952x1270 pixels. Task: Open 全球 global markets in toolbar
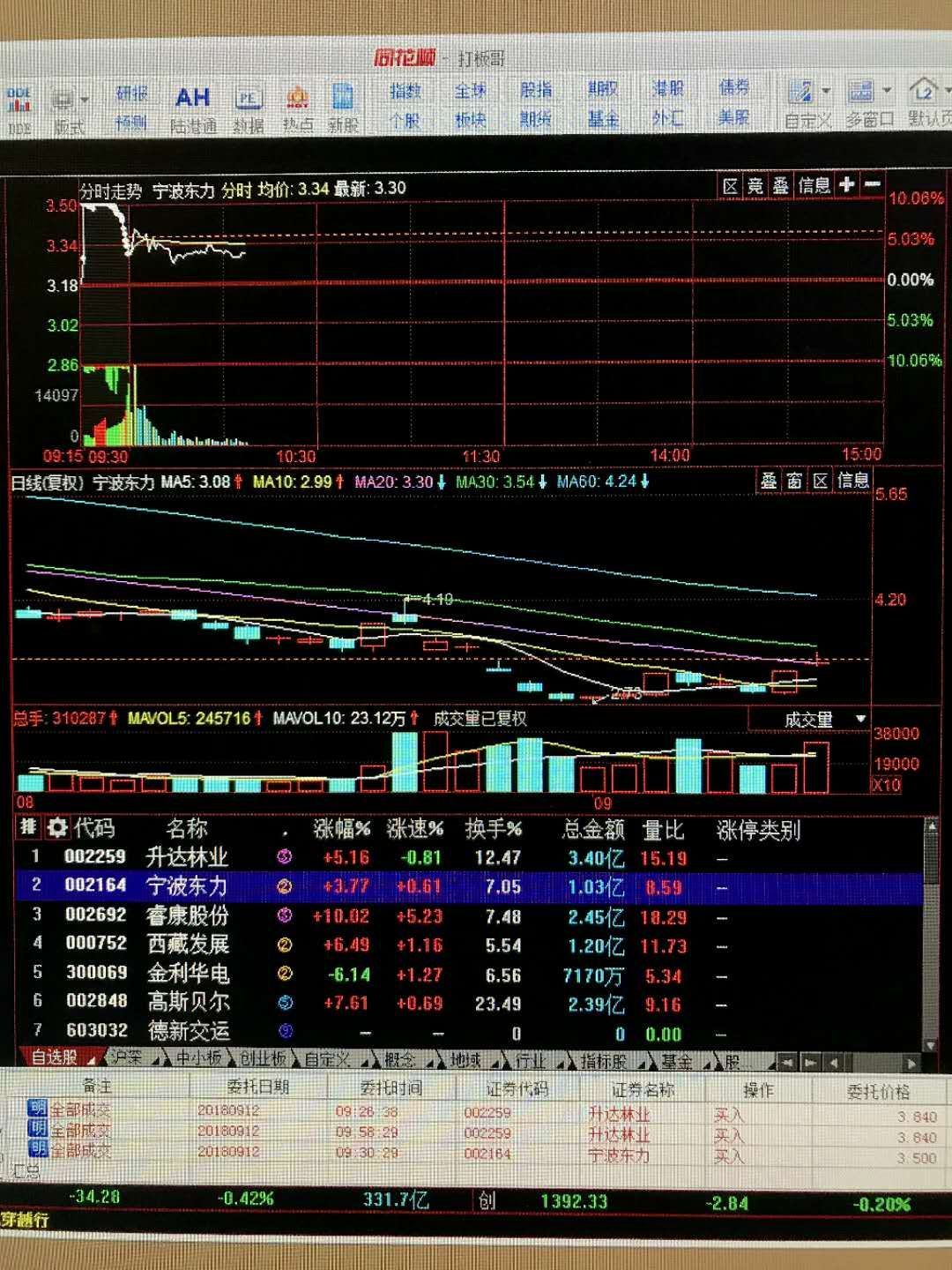pos(470,90)
